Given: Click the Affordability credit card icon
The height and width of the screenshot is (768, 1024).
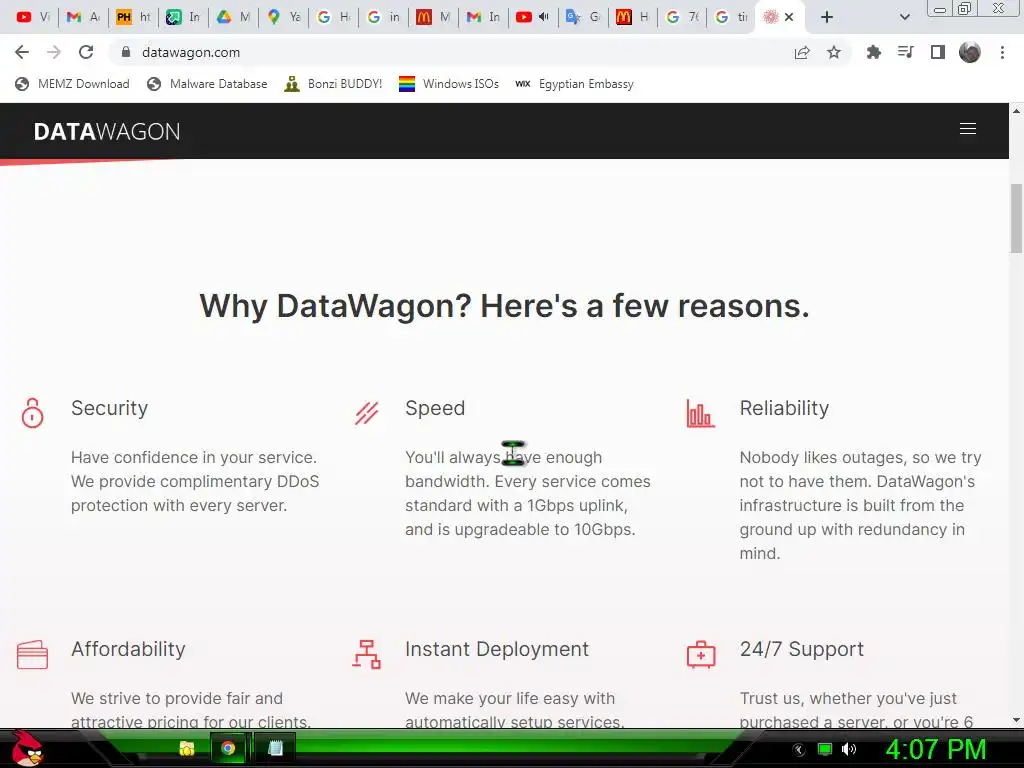Looking at the screenshot, I should pos(33,654).
